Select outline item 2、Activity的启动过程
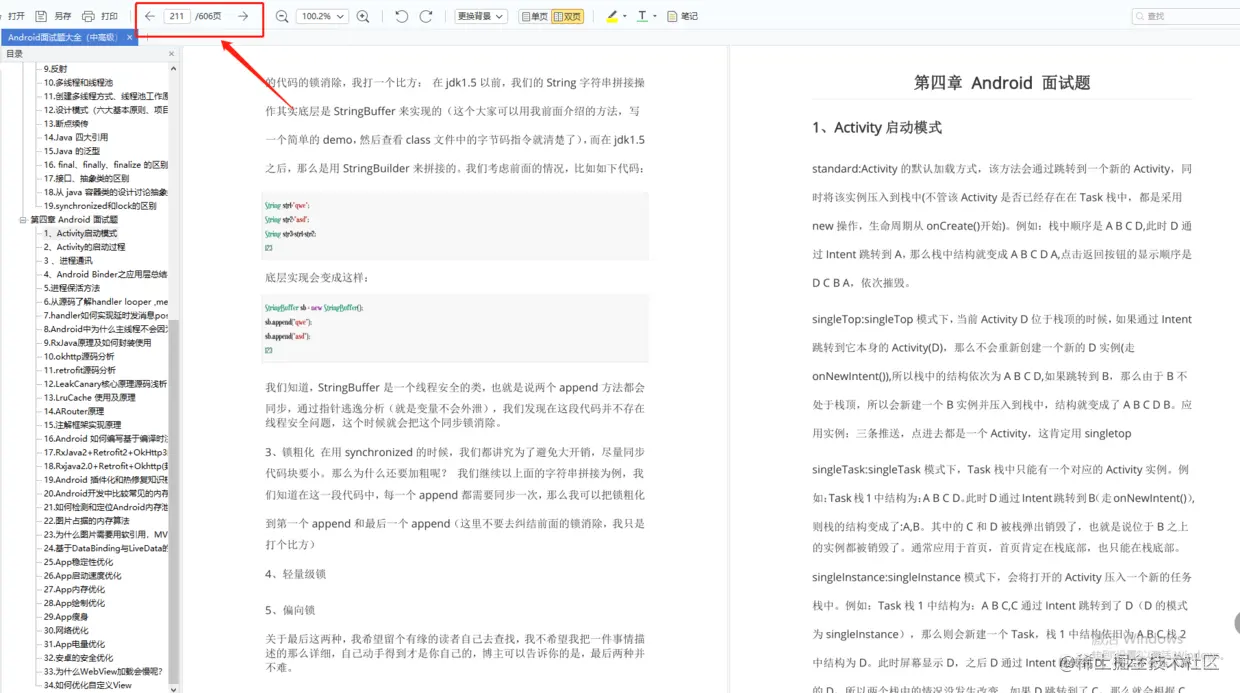The width and height of the screenshot is (1240, 693). [x=84, y=247]
